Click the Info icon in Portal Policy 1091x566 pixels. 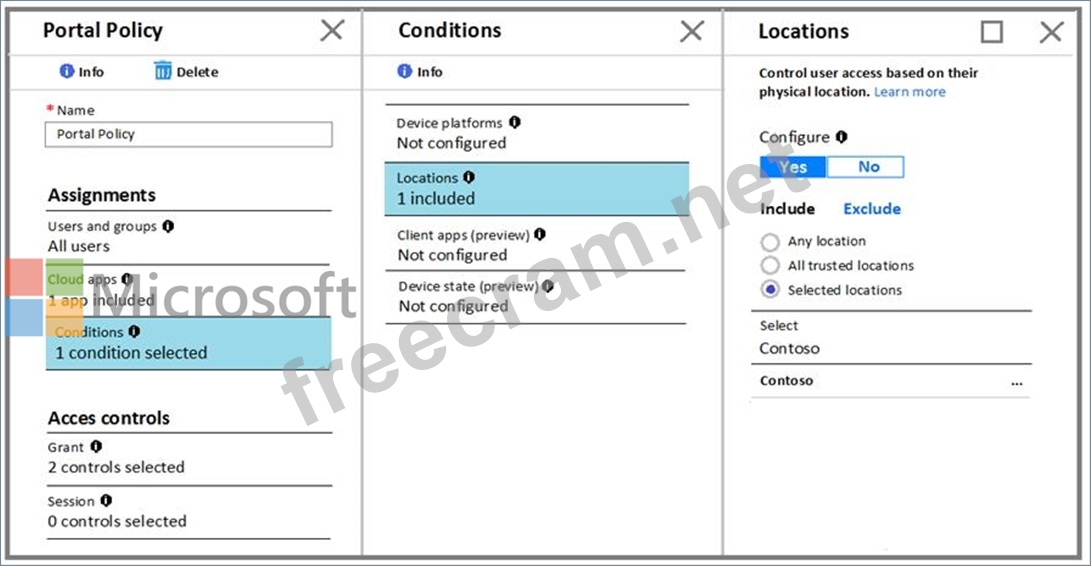67,71
